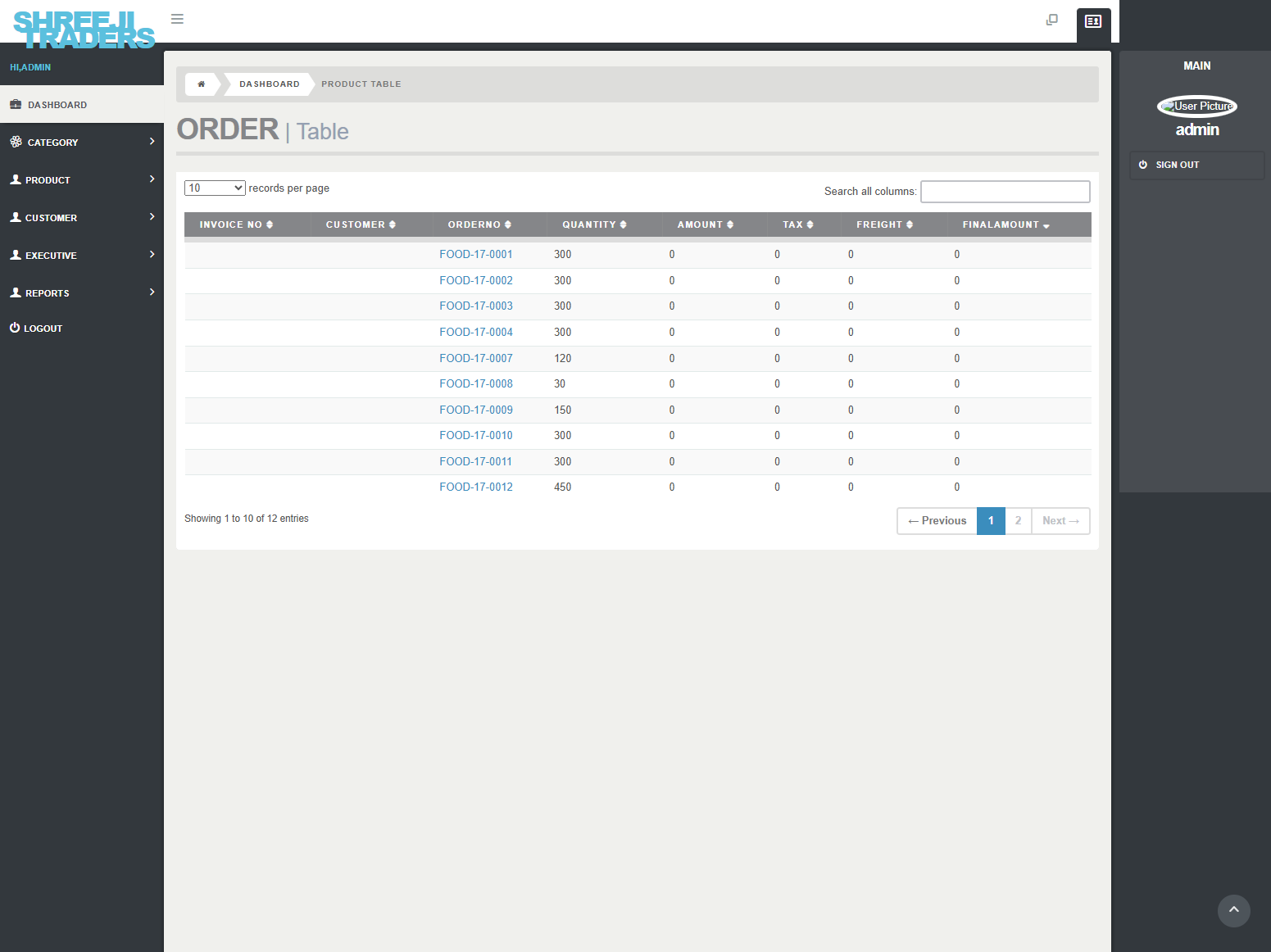1271x952 pixels.
Task: Sort table by Final Amount column
Action: coord(1005,224)
